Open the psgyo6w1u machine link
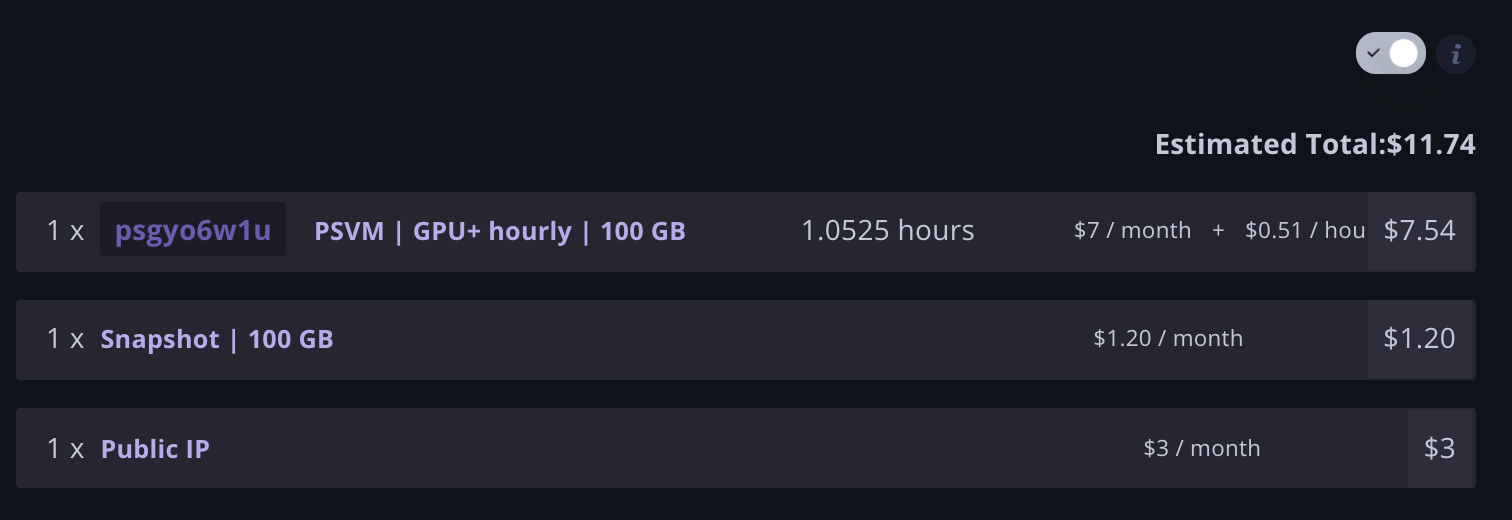The height and width of the screenshot is (520, 1512). 193,230
